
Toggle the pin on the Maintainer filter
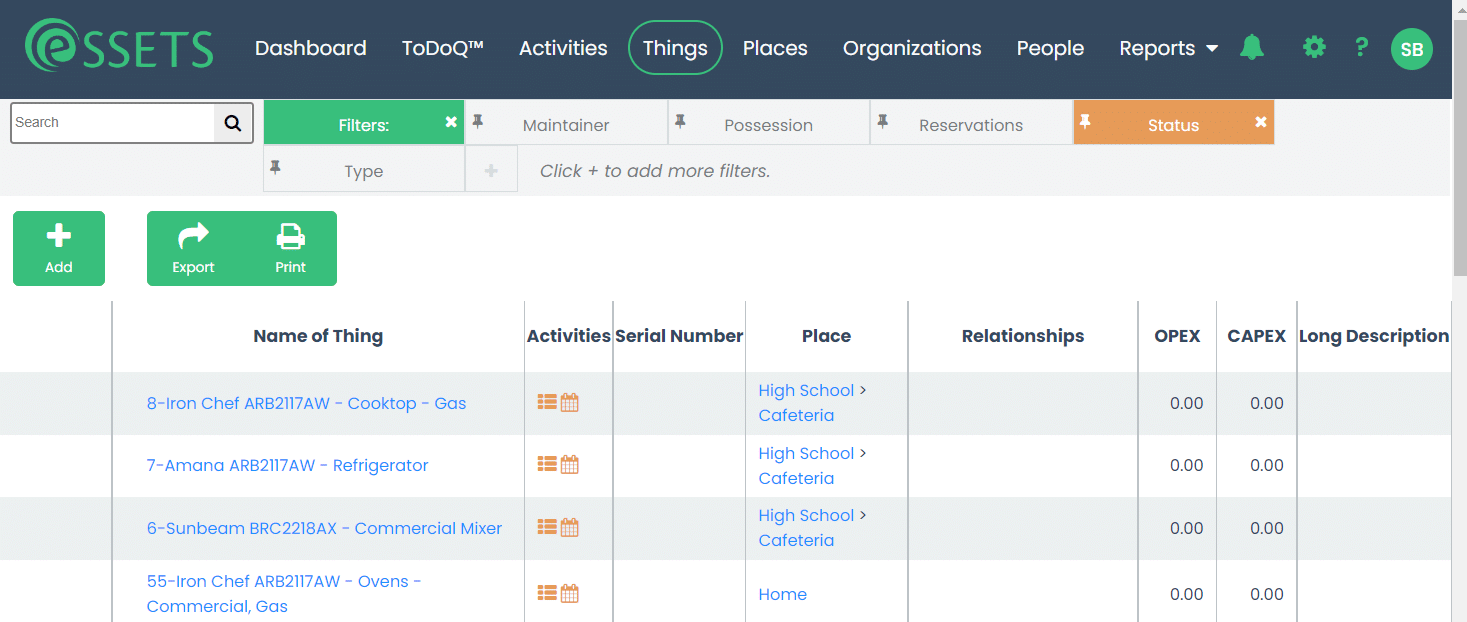coord(478,121)
